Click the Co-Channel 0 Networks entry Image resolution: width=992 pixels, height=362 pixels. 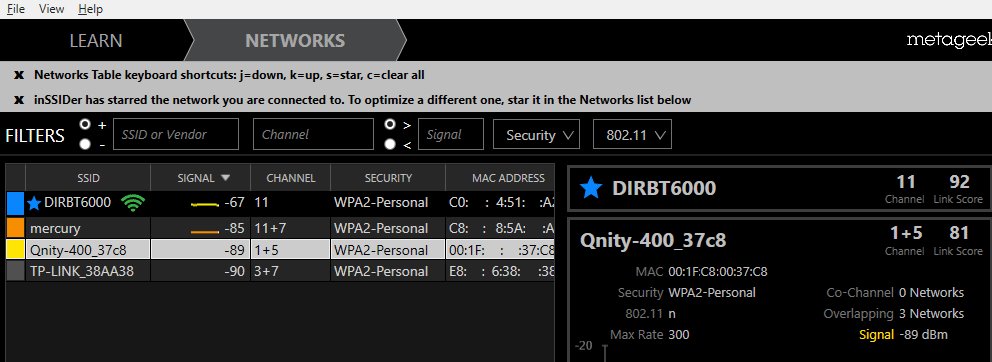(x=895, y=292)
